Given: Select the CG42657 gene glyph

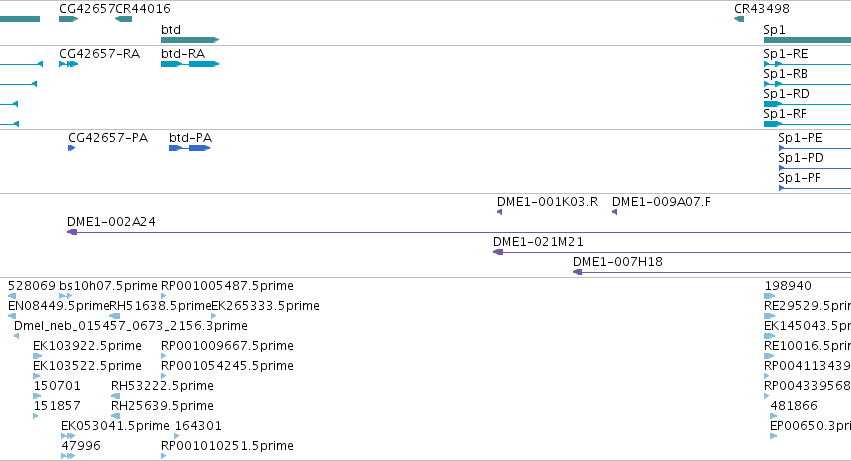Looking at the screenshot, I should [x=68, y=19].
